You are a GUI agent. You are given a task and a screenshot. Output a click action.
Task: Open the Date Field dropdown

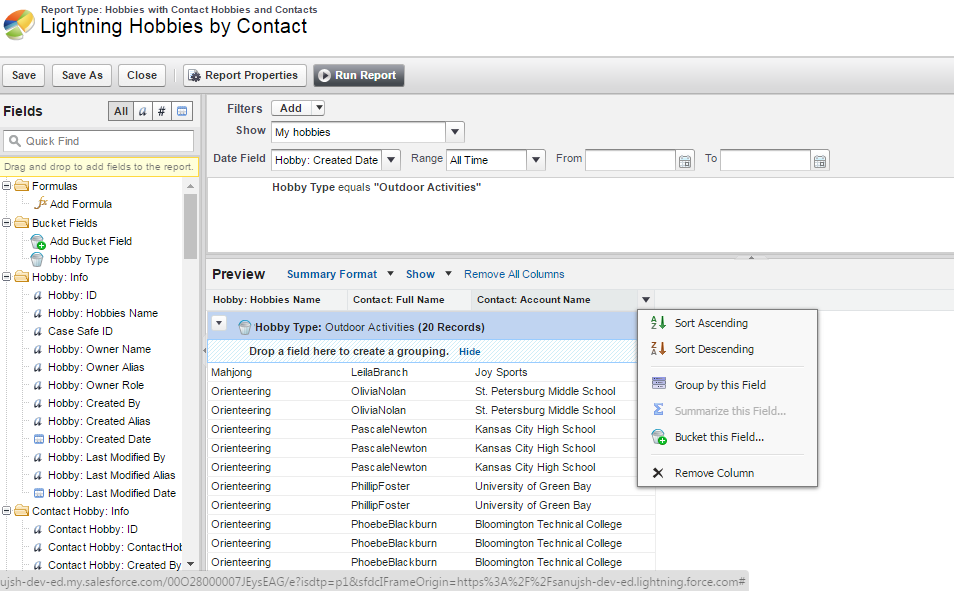pos(391,160)
